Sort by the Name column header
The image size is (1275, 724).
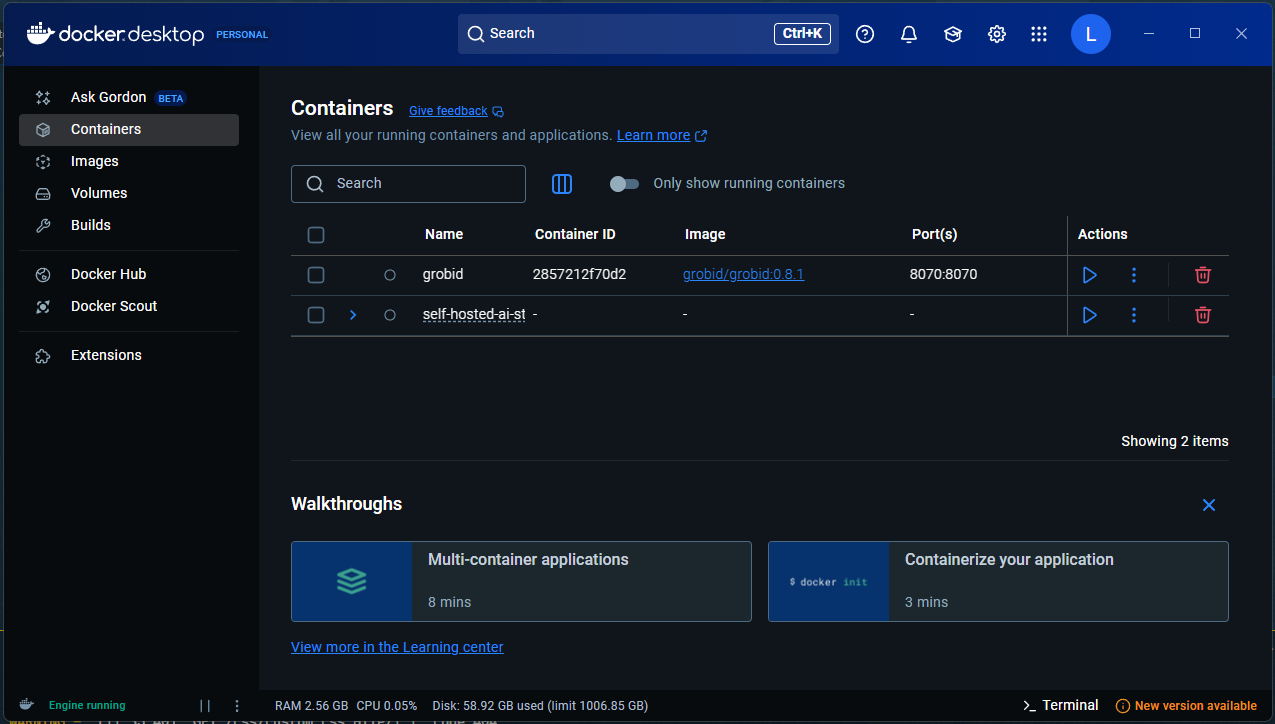444,234
